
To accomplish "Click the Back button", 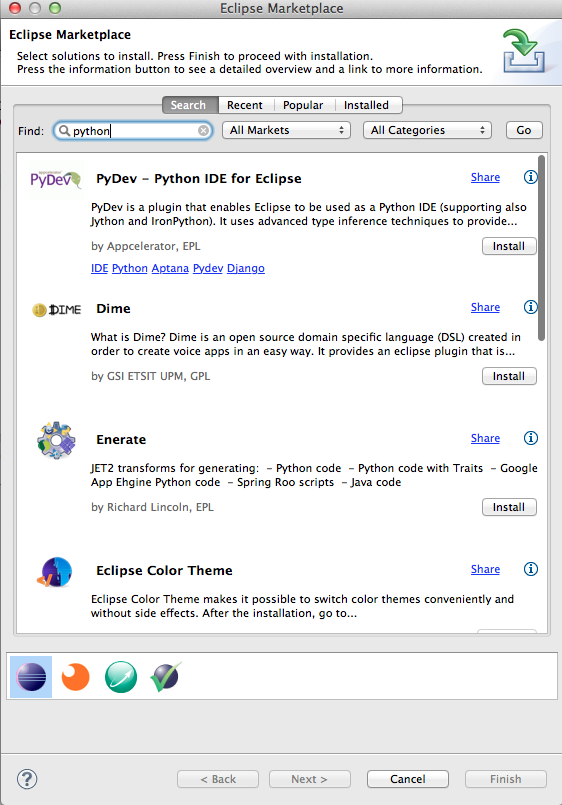I will [218, 779].
